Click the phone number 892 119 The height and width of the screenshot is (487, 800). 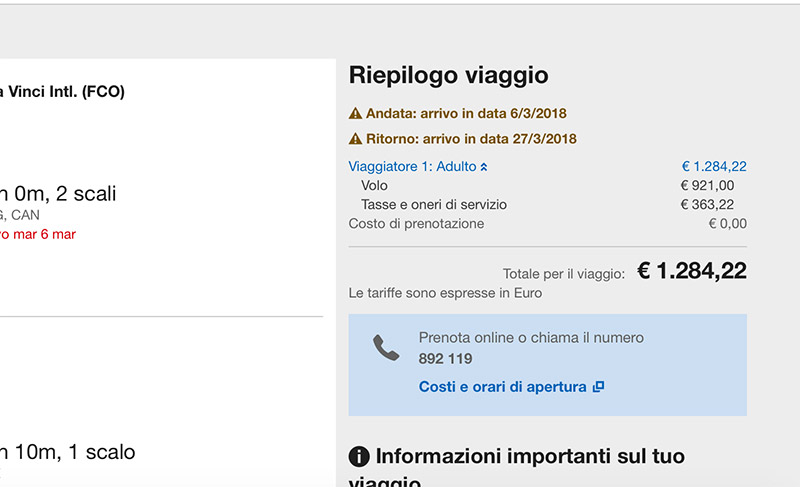pos(445,359)
